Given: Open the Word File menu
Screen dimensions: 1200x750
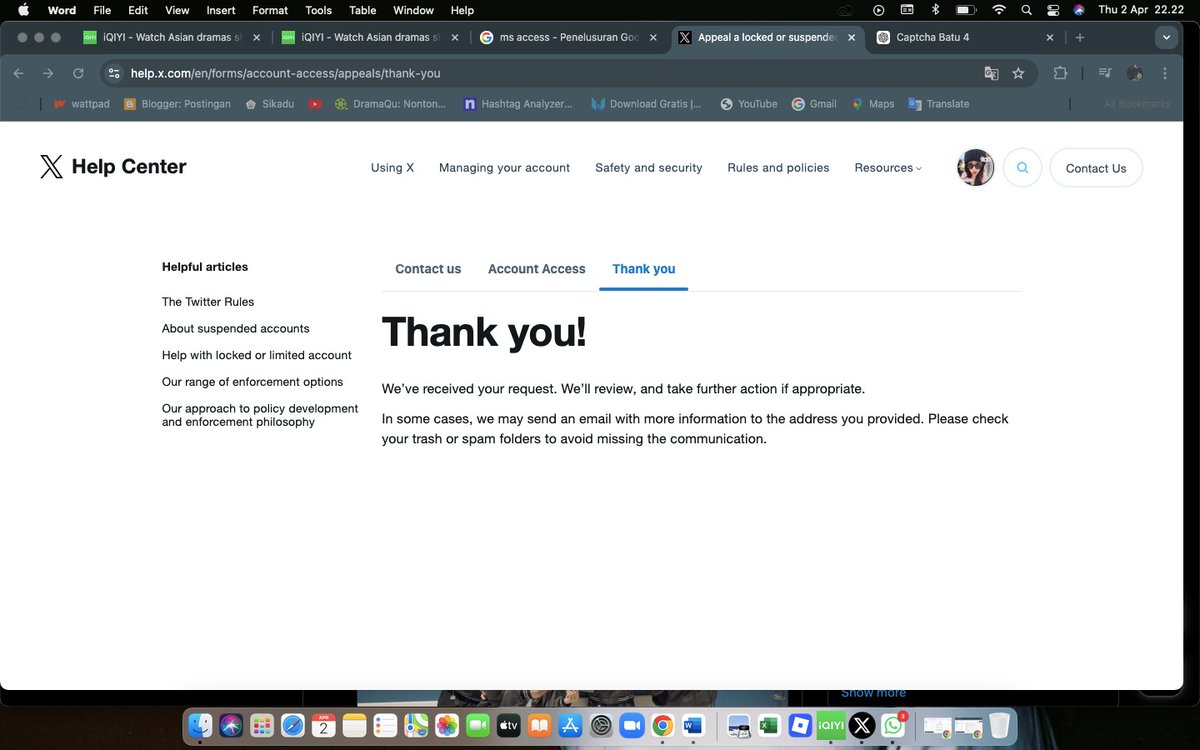Looking at the screenshot, I should coord(102,10).
